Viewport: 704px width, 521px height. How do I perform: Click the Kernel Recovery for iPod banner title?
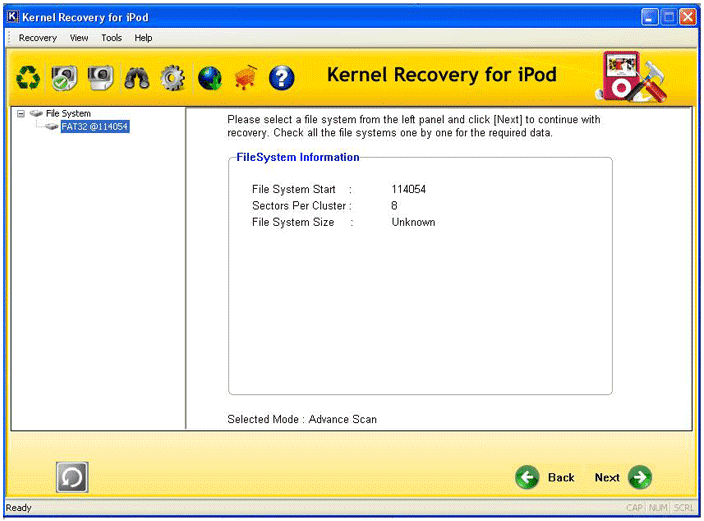[x=442, y=75]
